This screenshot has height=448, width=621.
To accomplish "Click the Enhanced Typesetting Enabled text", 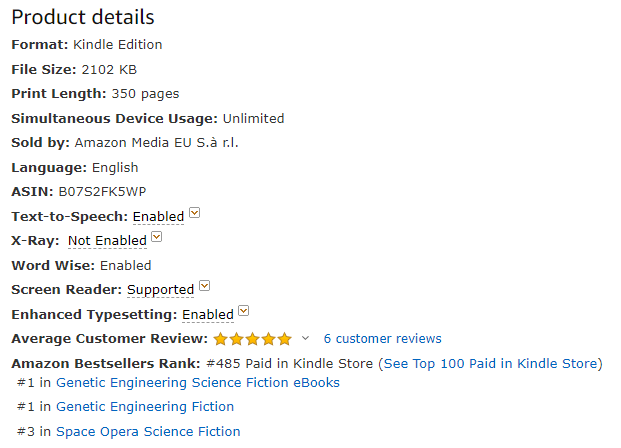I will [208, 315].
